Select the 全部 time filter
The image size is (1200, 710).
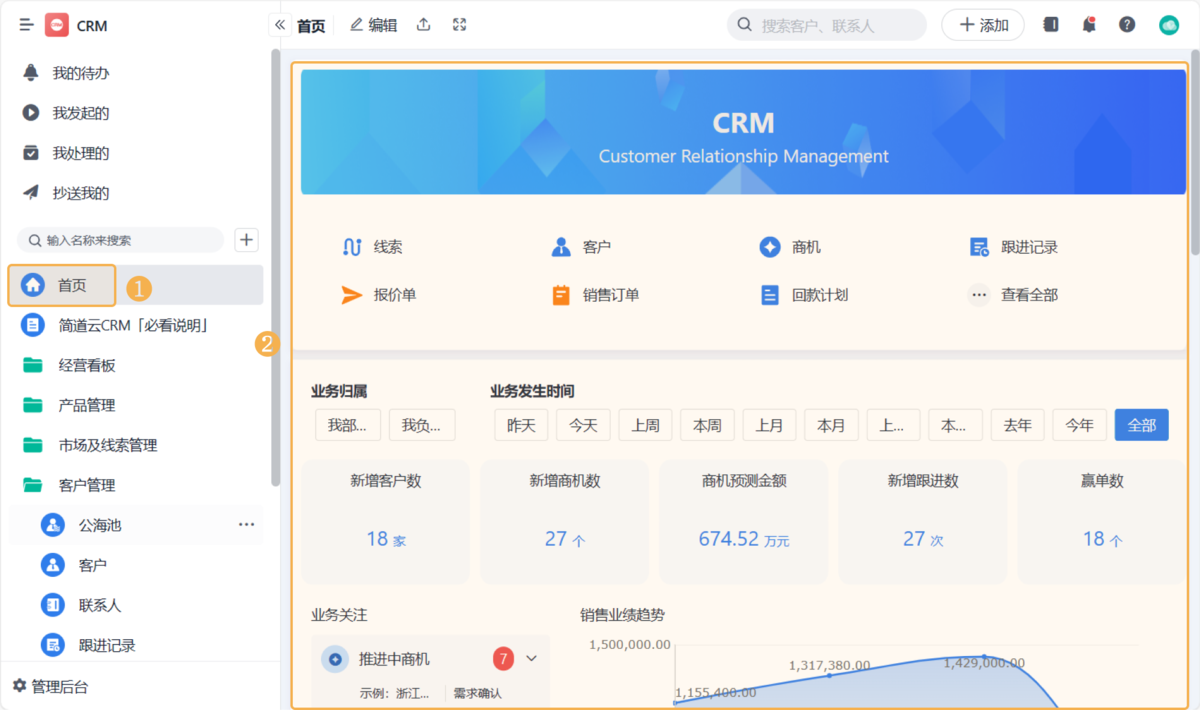point(1141,425)
